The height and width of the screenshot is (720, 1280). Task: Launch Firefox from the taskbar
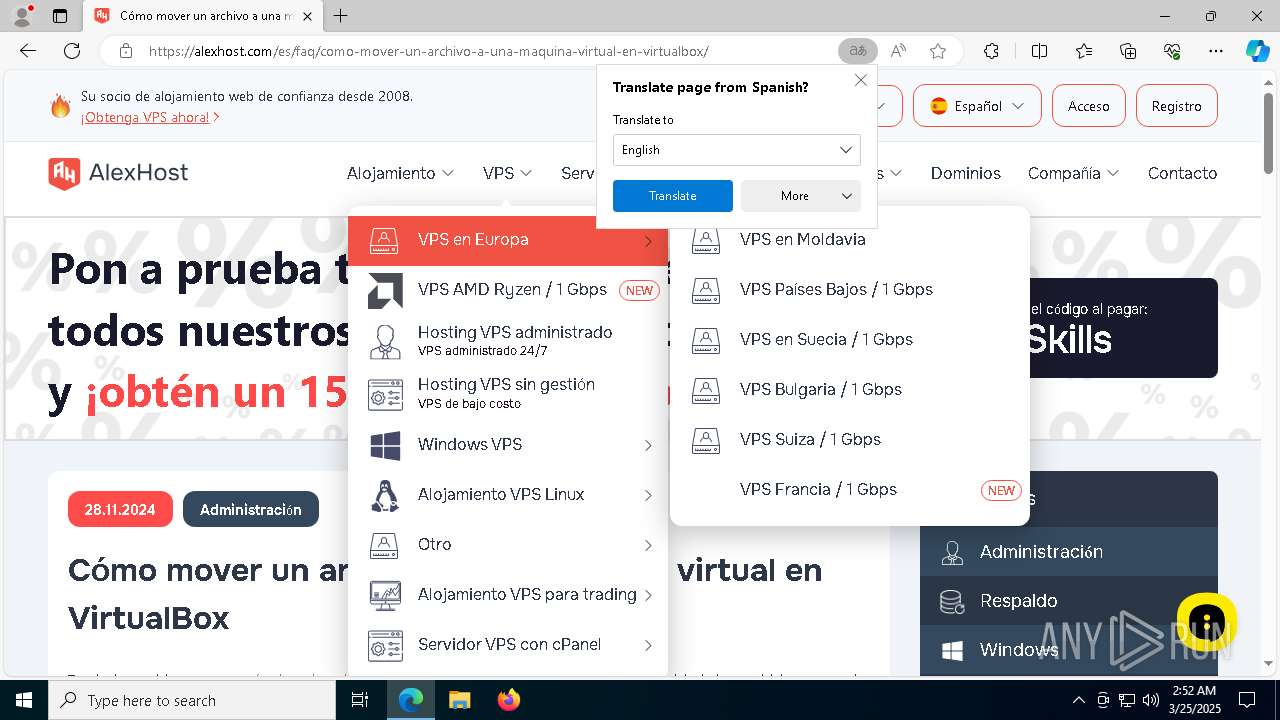[x=508, y=700]
